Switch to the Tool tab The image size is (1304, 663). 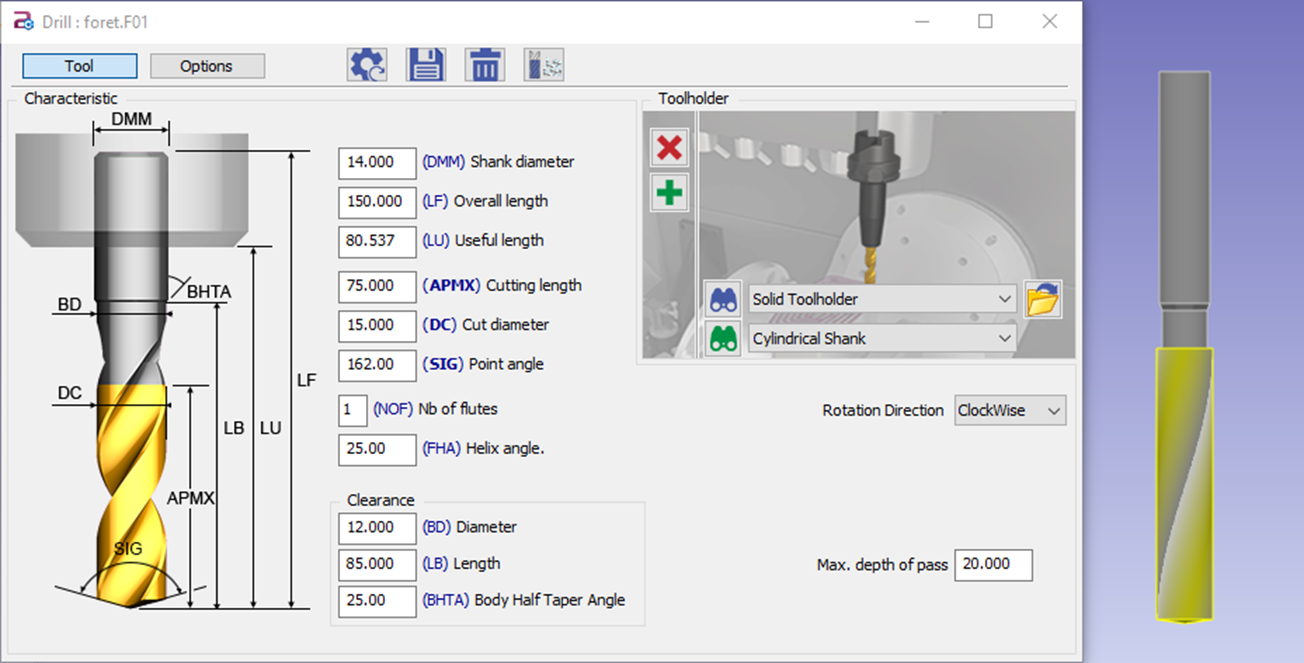point(79,66)
